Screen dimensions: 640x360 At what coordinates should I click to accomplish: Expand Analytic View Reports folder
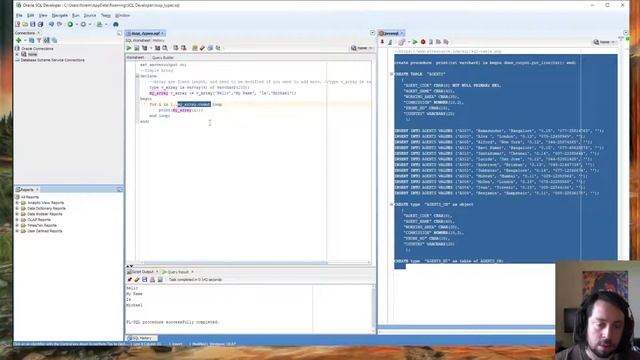(x=17, y=203)
